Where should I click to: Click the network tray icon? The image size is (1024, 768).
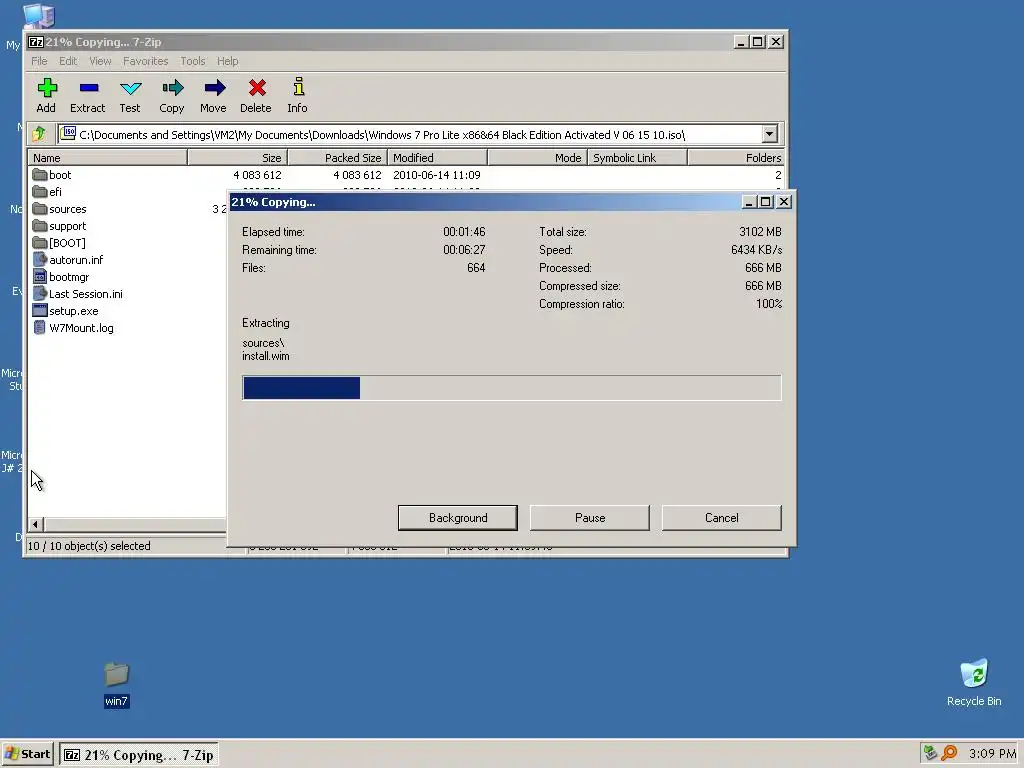click(x=930, y=753)
